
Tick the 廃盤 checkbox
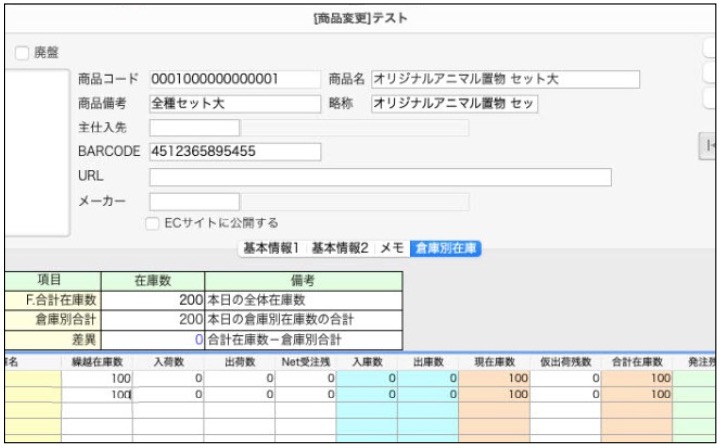tap(22, 51)
